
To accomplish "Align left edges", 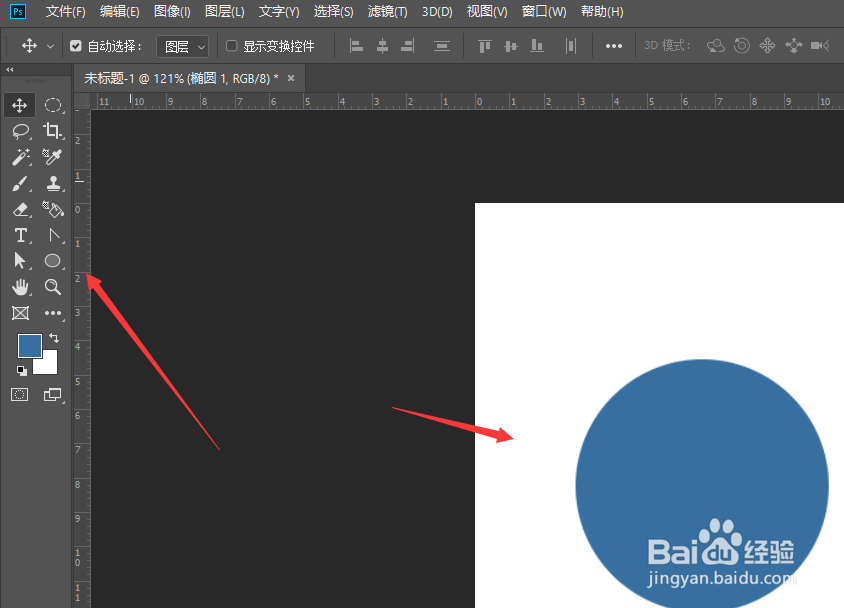I will point(356,46).
